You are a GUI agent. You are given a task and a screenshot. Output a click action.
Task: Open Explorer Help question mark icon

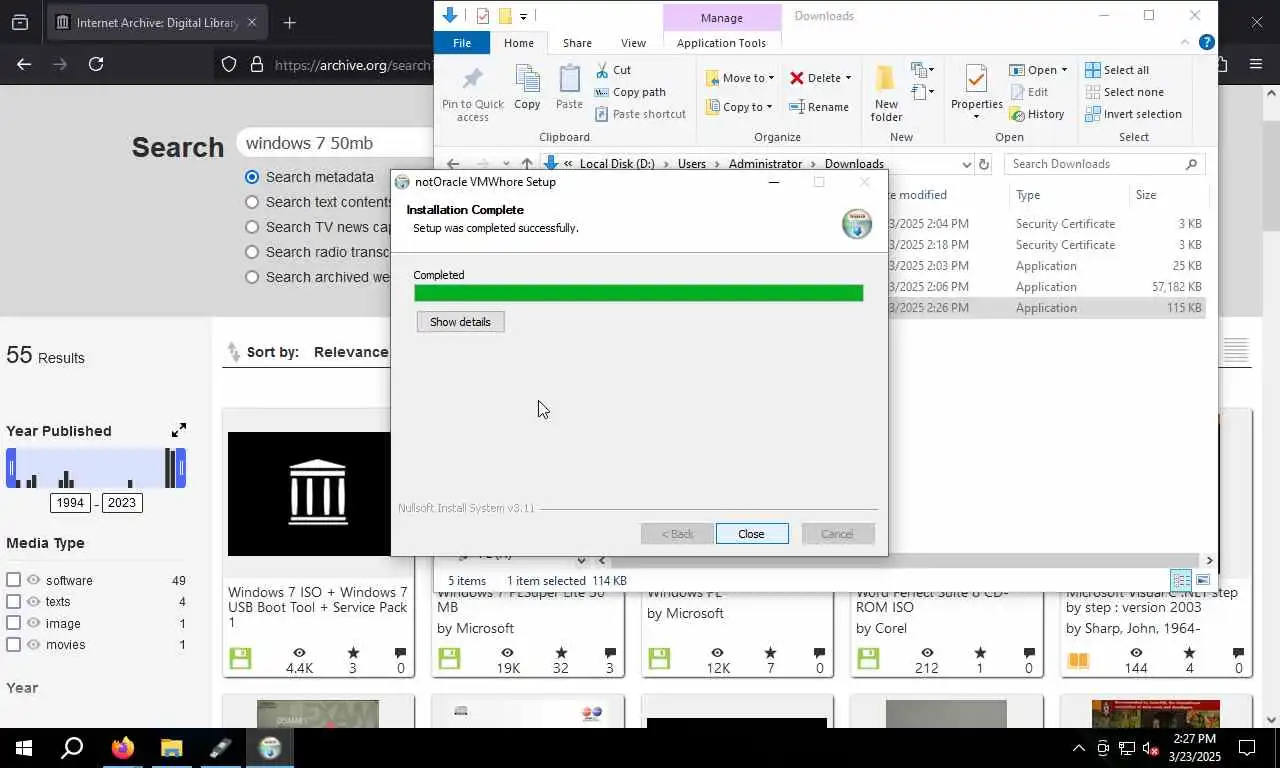point(1207,43)
